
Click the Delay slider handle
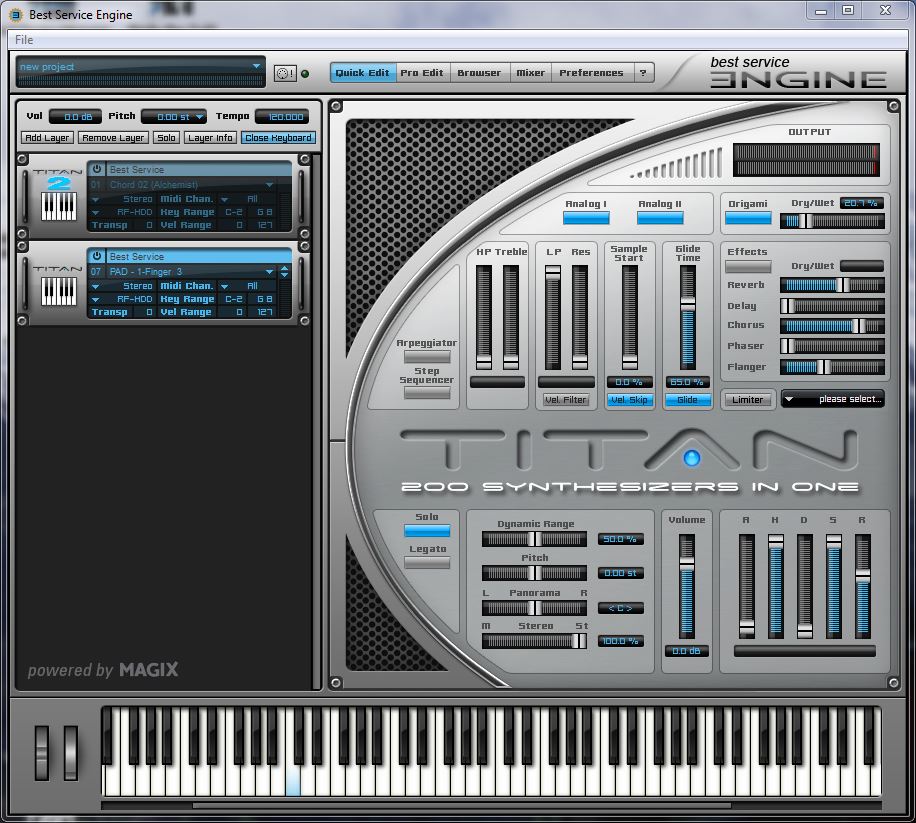click(787, 305)
